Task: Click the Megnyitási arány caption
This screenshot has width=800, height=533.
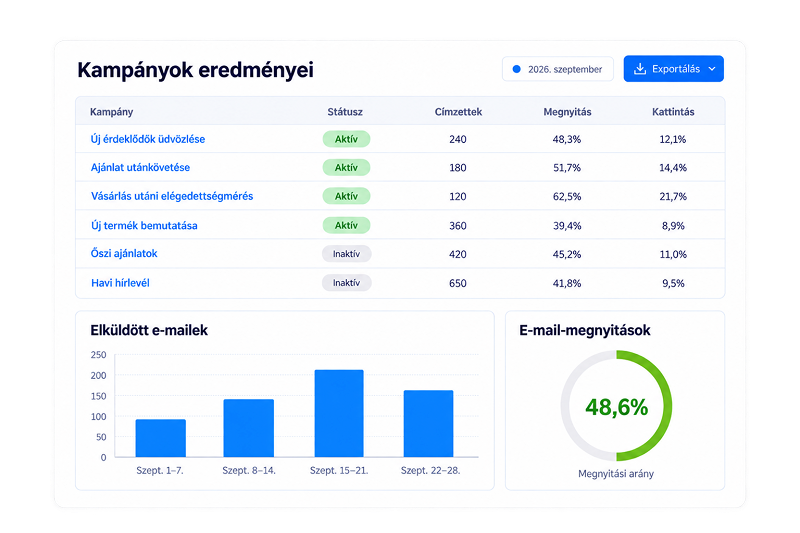Action: point(616,474)
